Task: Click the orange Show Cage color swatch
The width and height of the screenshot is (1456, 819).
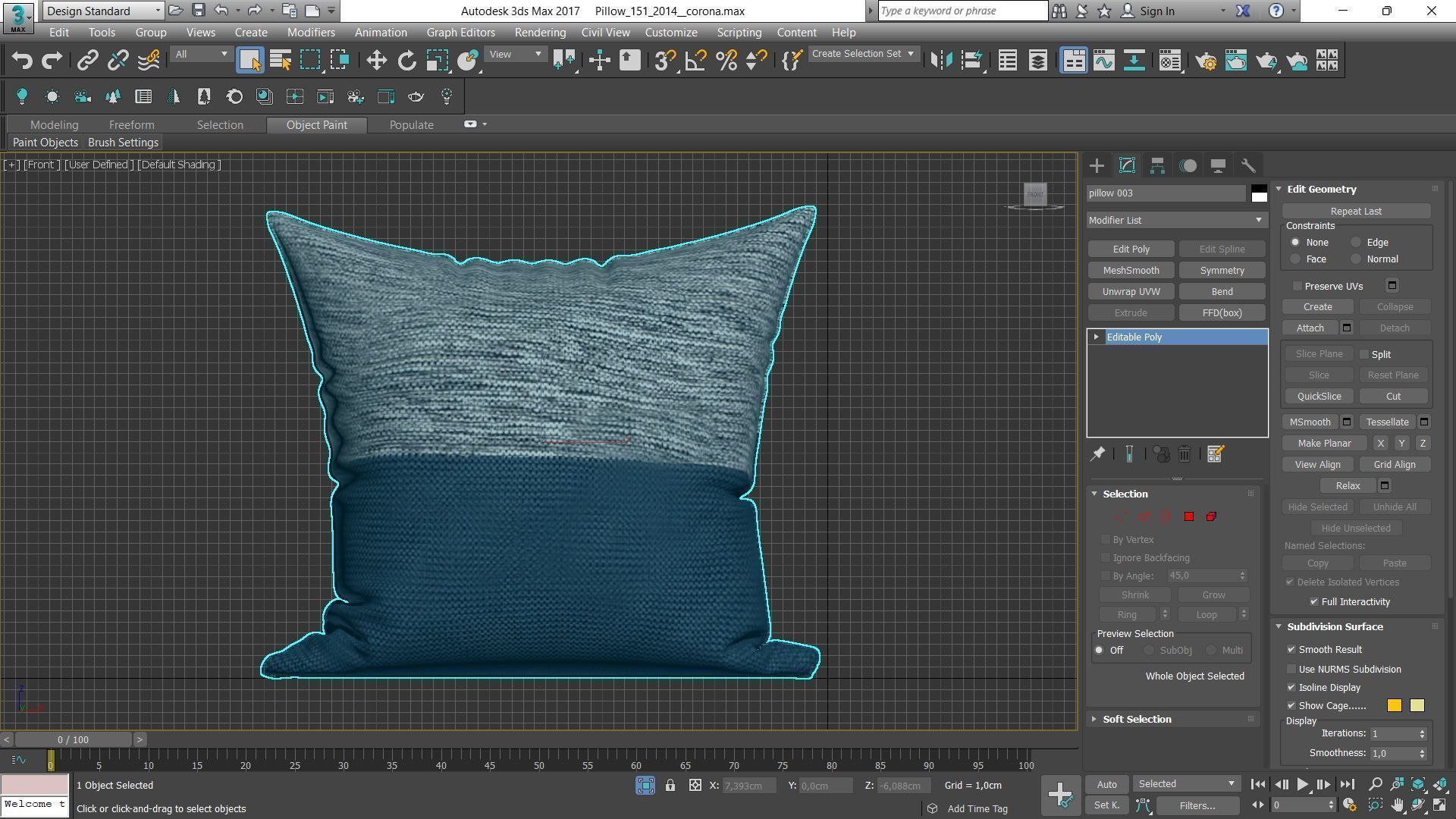Action: click(x=1394, y=706)
